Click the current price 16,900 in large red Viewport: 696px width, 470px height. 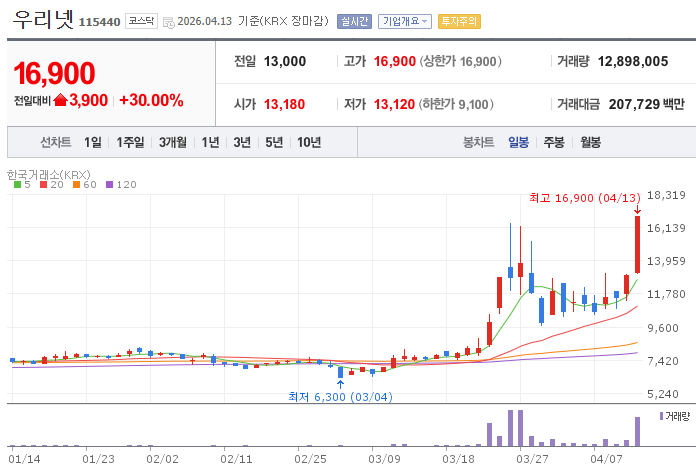point(54,73)
